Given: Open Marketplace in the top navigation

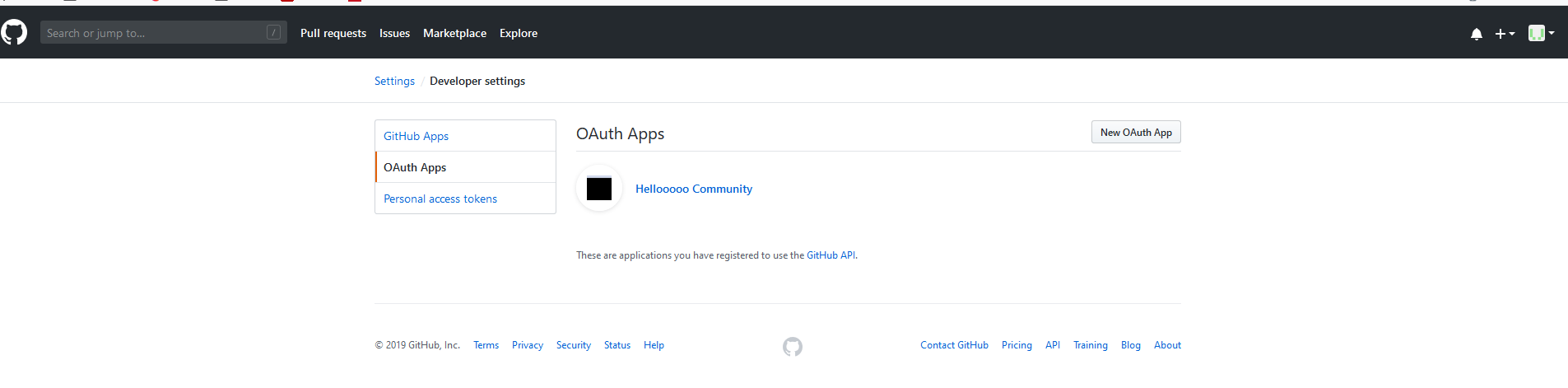Looking at the screenshot, I should 454,33.
